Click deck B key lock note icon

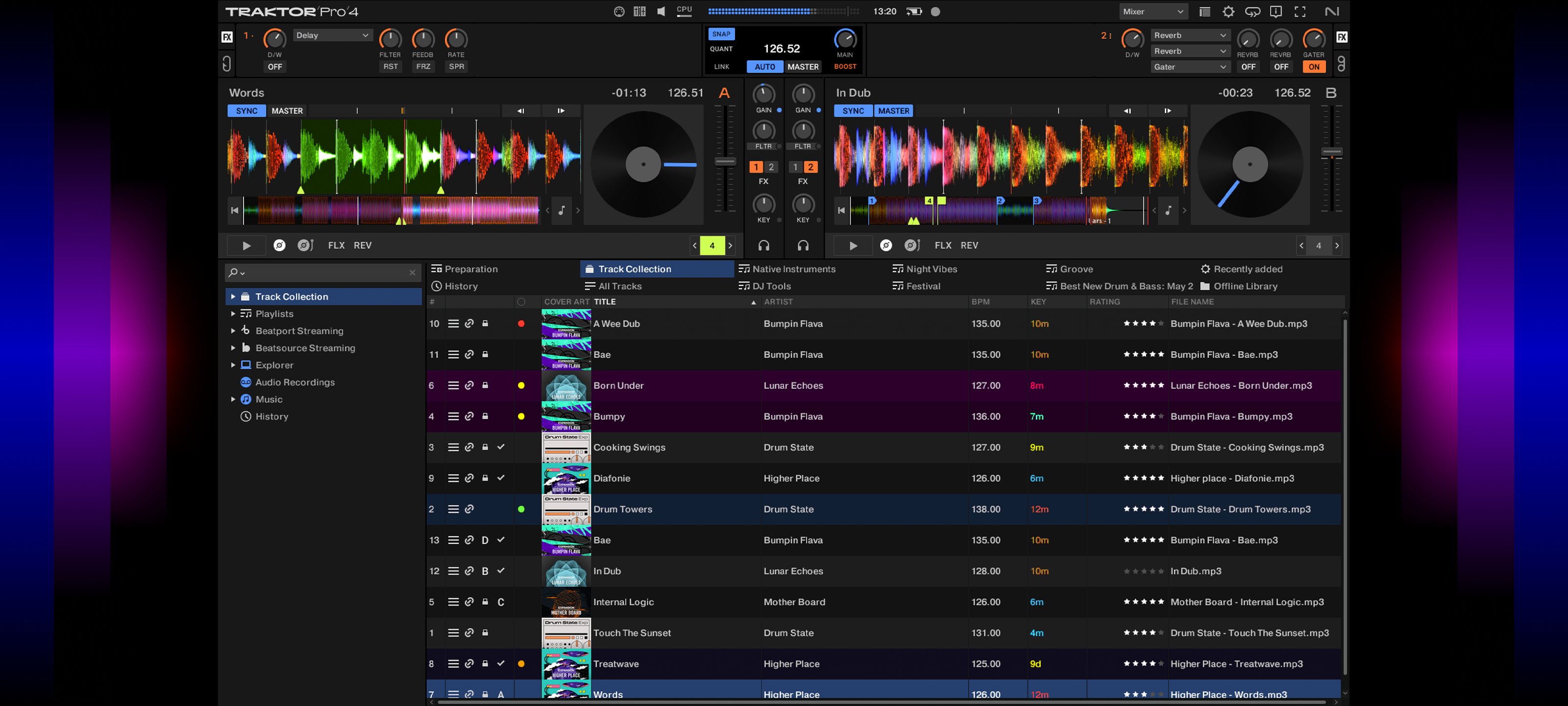[x=1168, y=211]
